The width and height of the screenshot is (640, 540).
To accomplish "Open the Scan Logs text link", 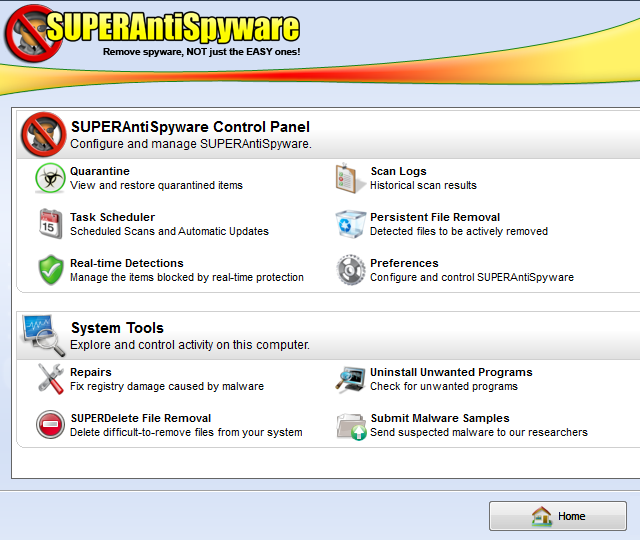I will [398, 171].
